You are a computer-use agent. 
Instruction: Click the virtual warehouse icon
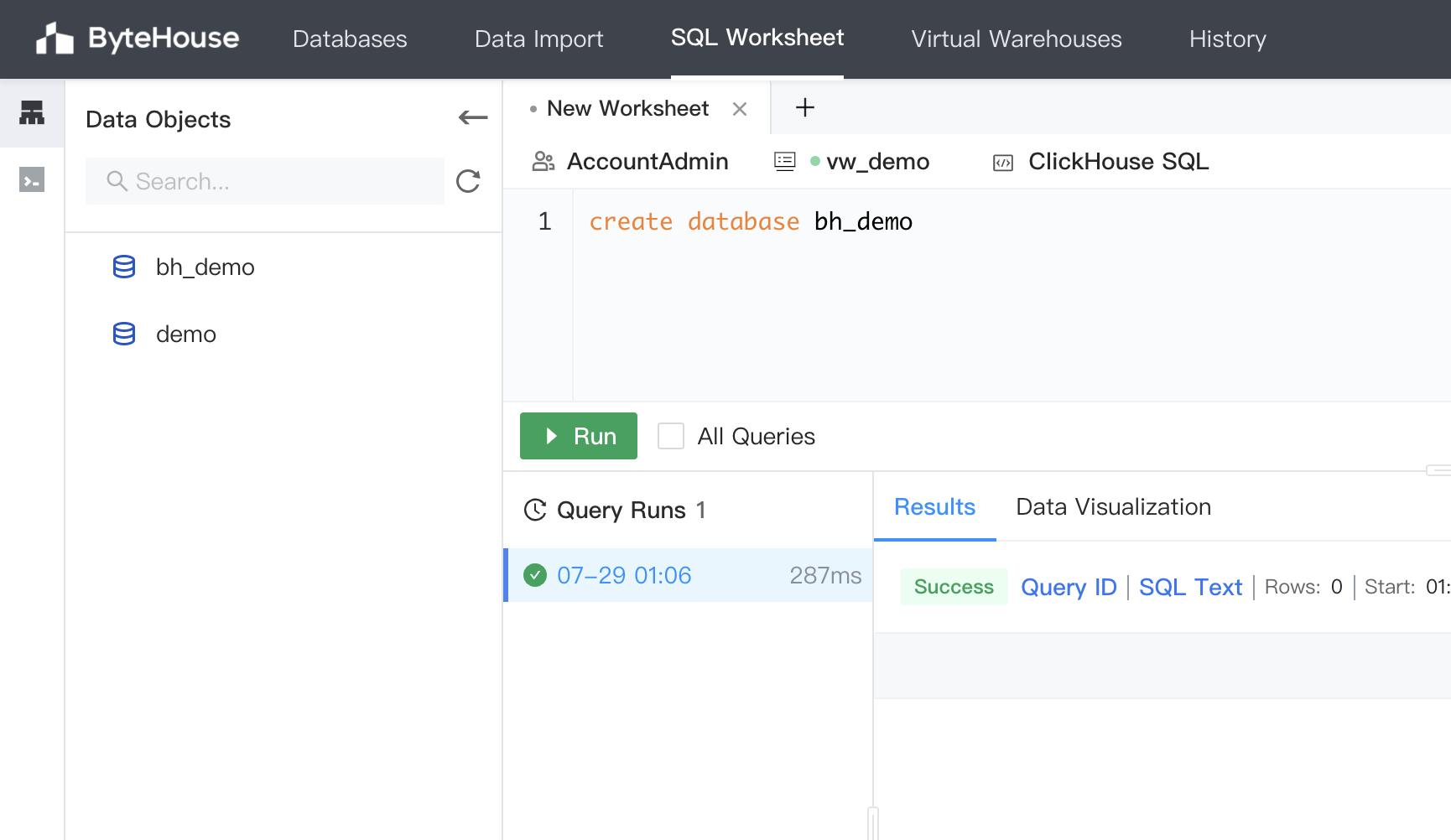coord(785,162)
